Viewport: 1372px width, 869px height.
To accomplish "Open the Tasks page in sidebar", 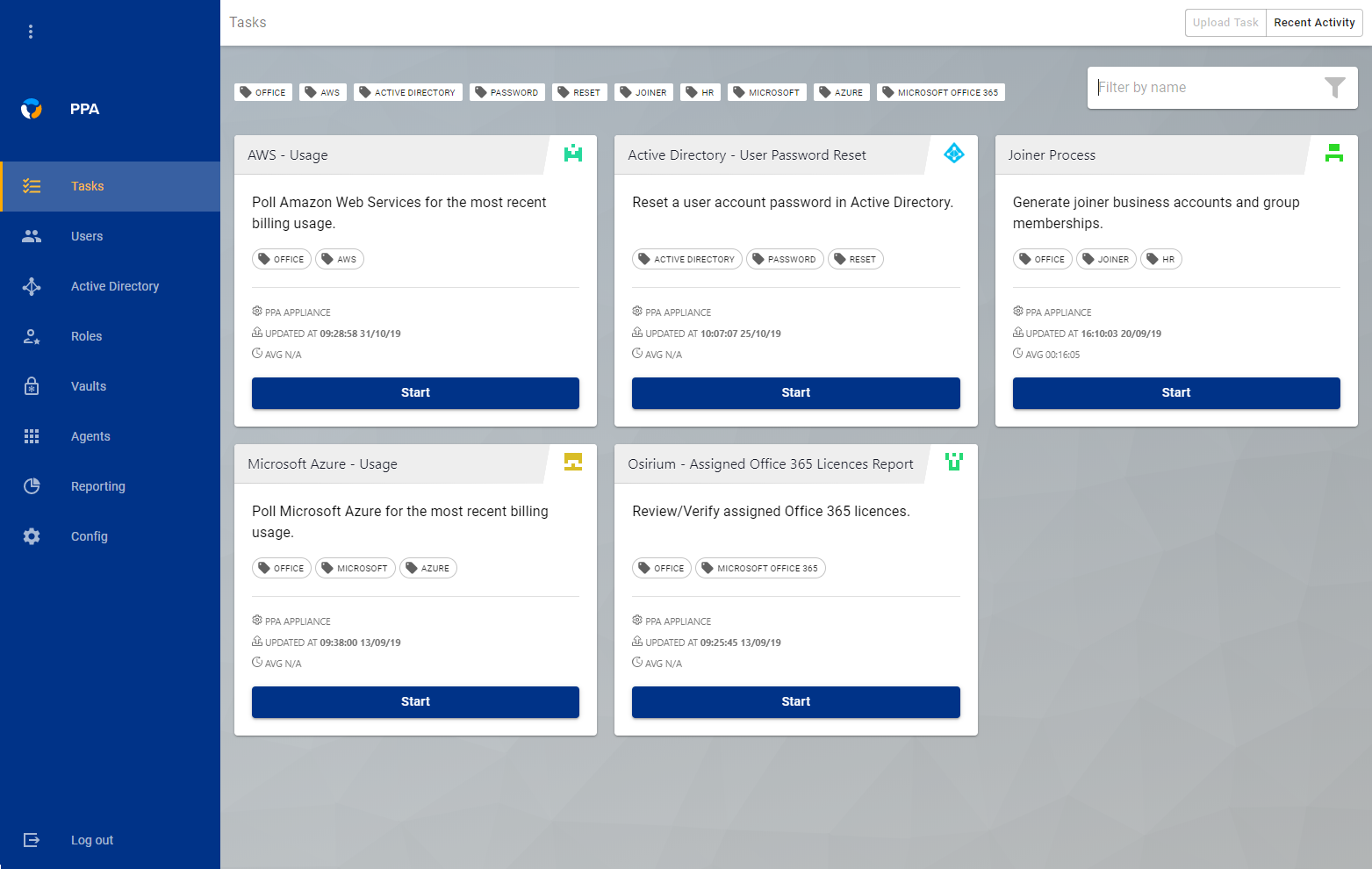I will coord(110,186).
